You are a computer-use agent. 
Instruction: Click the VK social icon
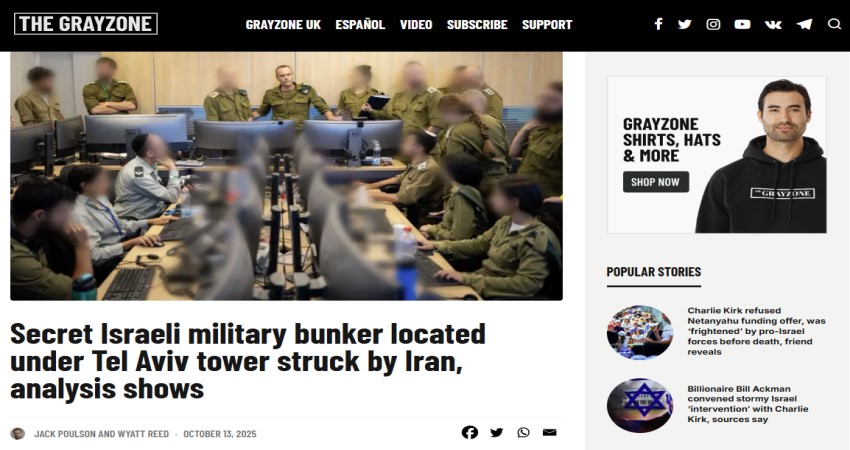[773, 24]
